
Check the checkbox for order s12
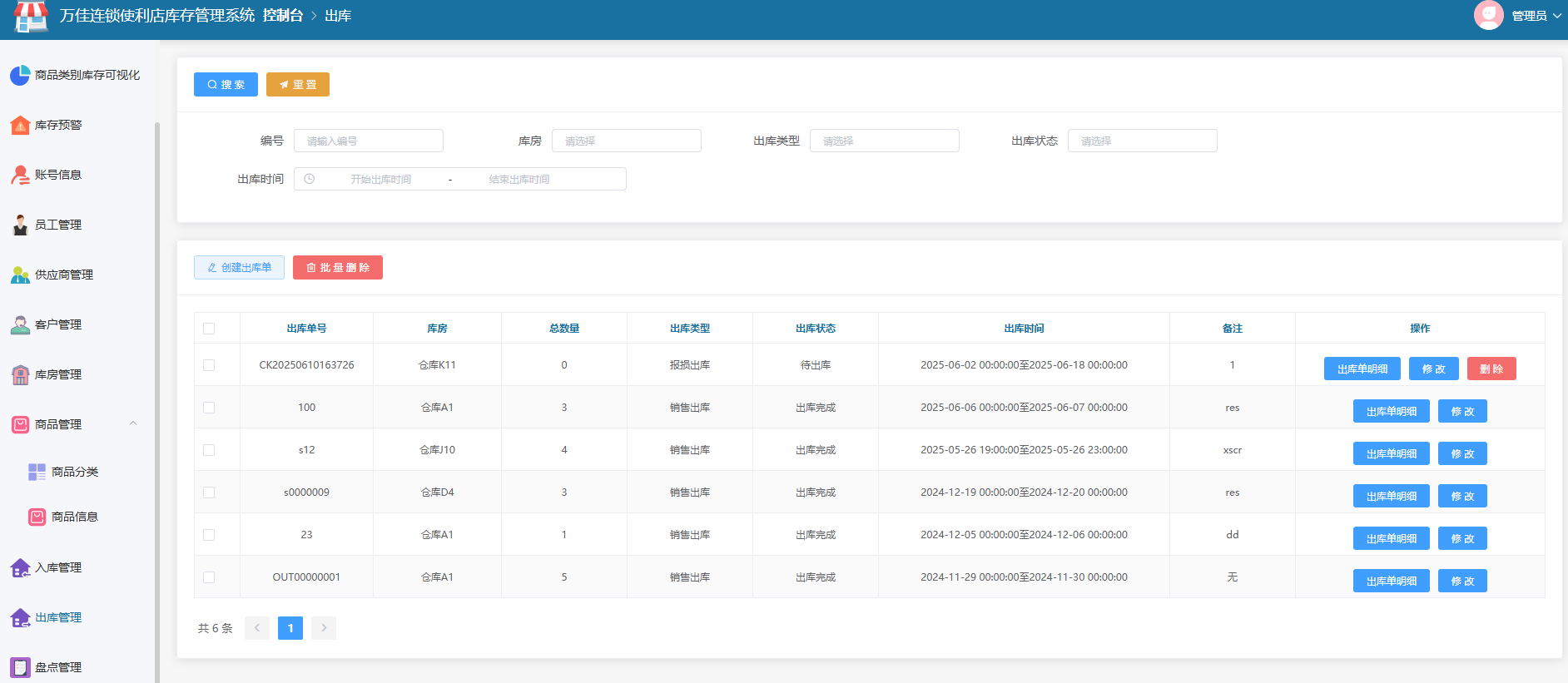[209, 450]
